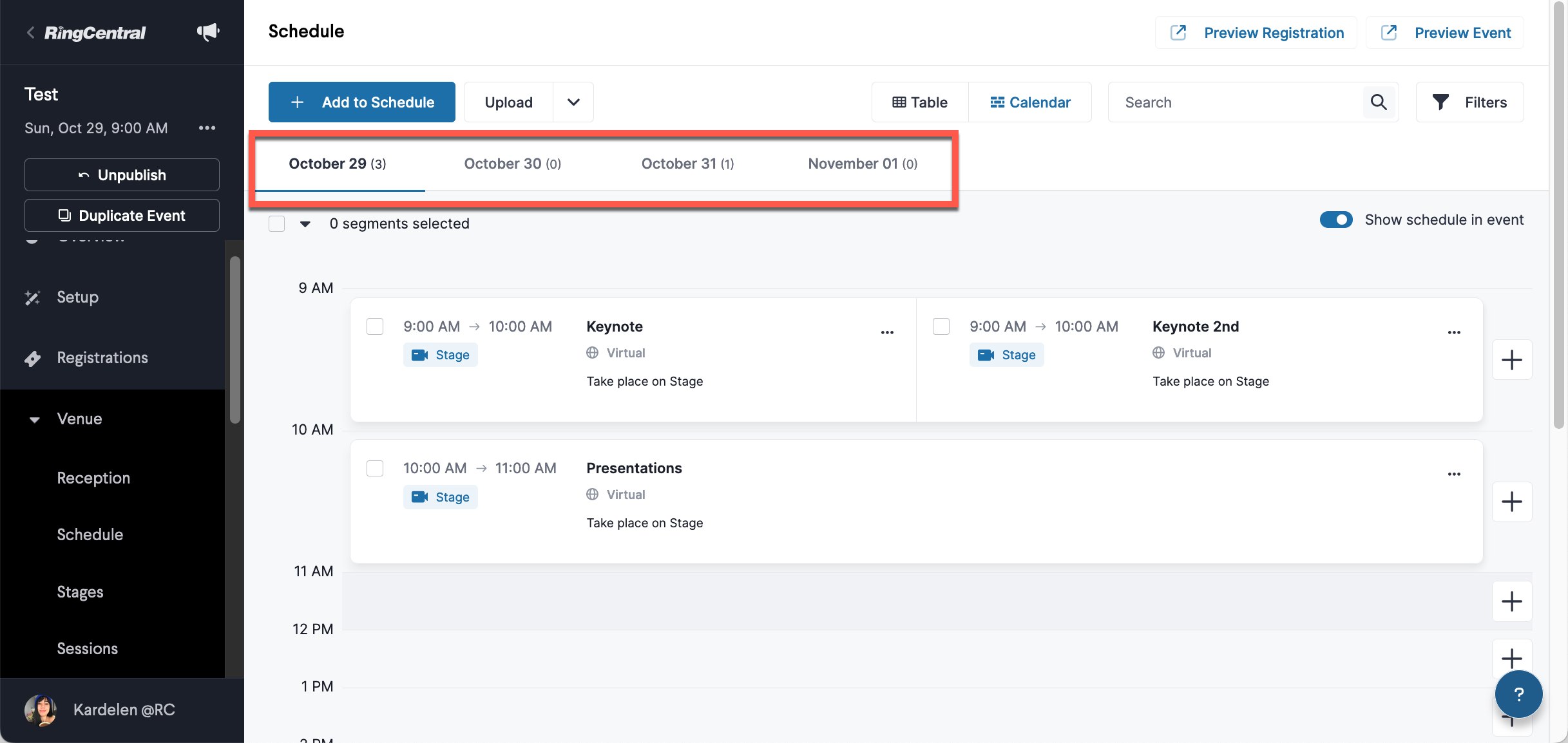The image size is (1568, 743).
Task: Add segment at 9 AM with plus
Action: pyautogui.click(x=1512, y=360)
